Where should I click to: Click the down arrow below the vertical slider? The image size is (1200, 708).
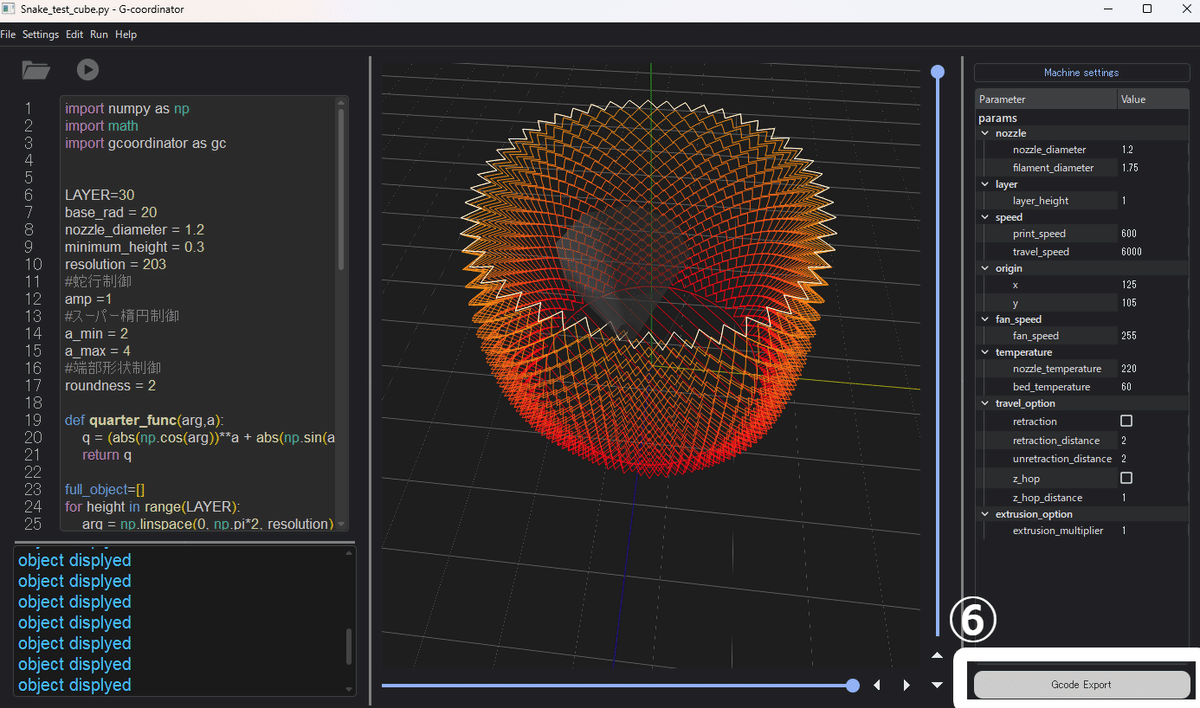coord(937,685)
